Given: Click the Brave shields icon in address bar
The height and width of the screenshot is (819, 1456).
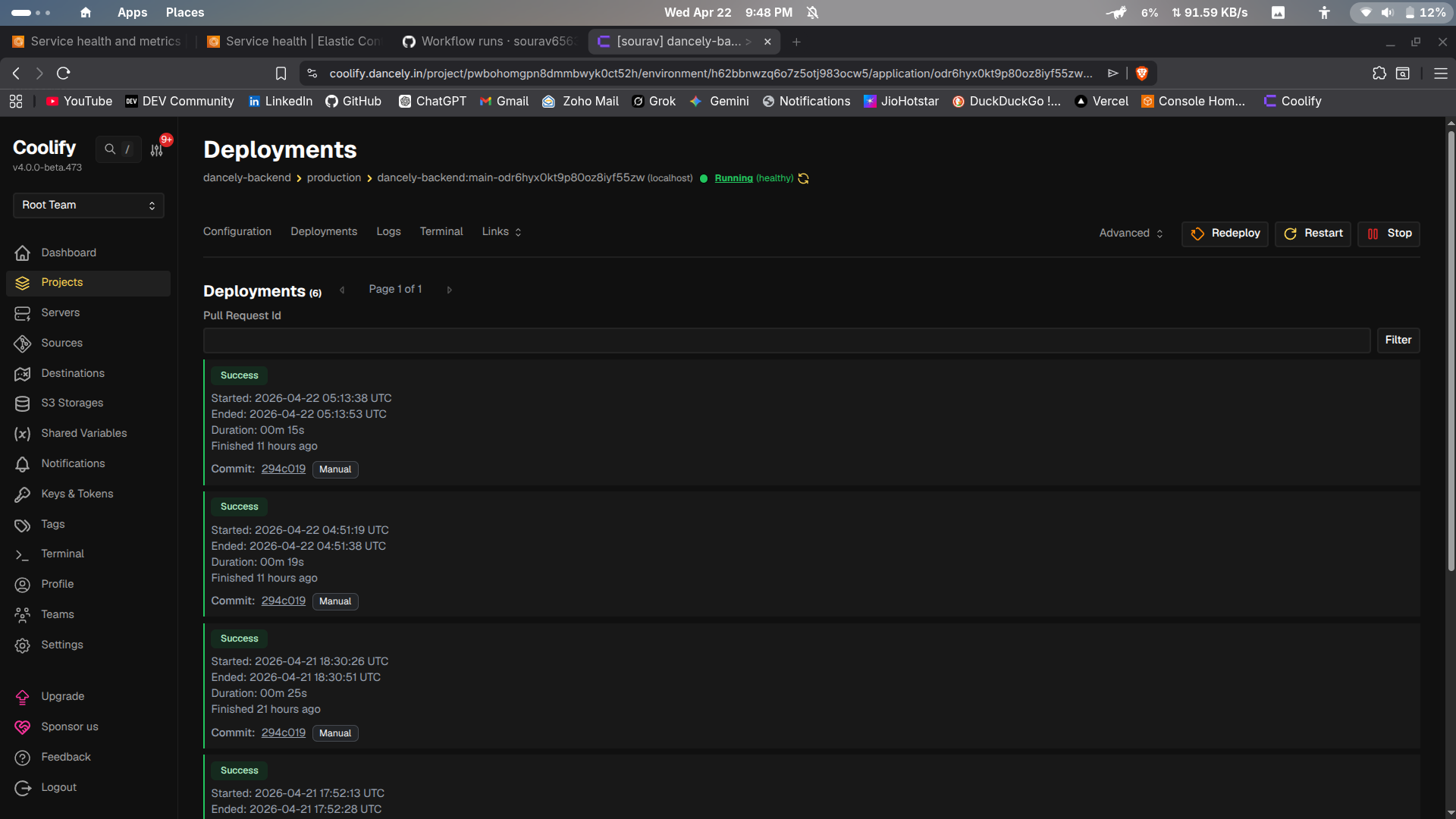Looking at the screenshot, I should click(1141, 74).
